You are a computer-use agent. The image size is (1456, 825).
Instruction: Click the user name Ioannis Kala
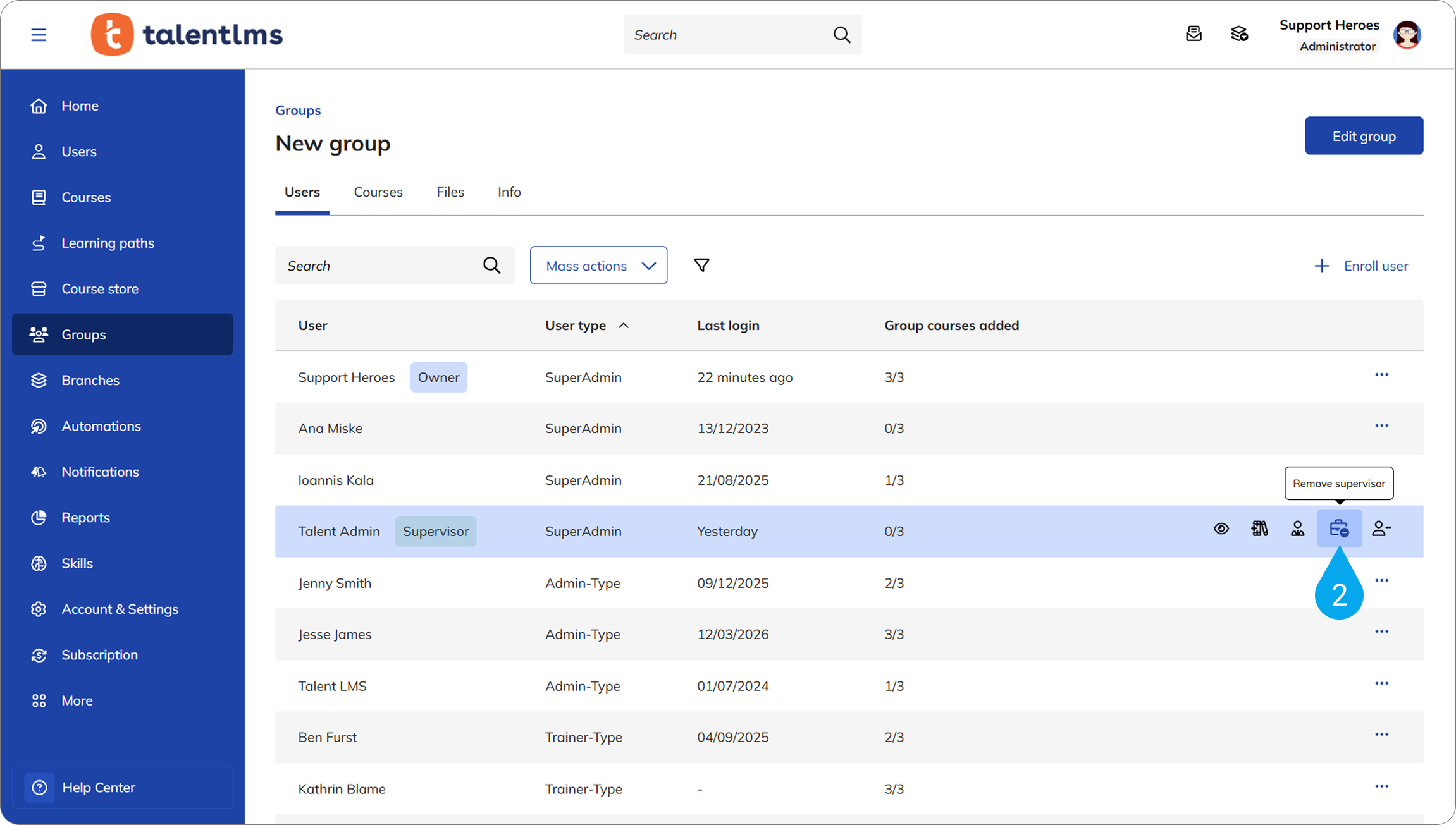[336, 480]
